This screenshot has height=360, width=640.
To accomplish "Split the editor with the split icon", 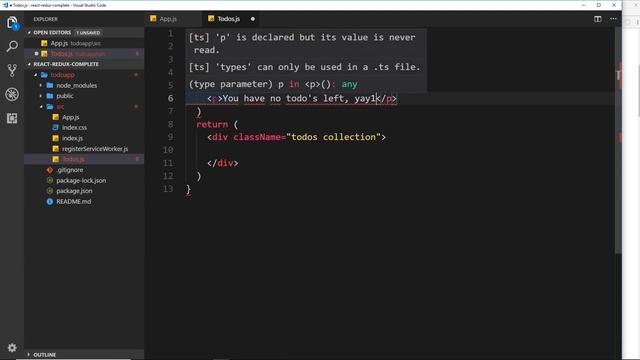I will point(598,19).
